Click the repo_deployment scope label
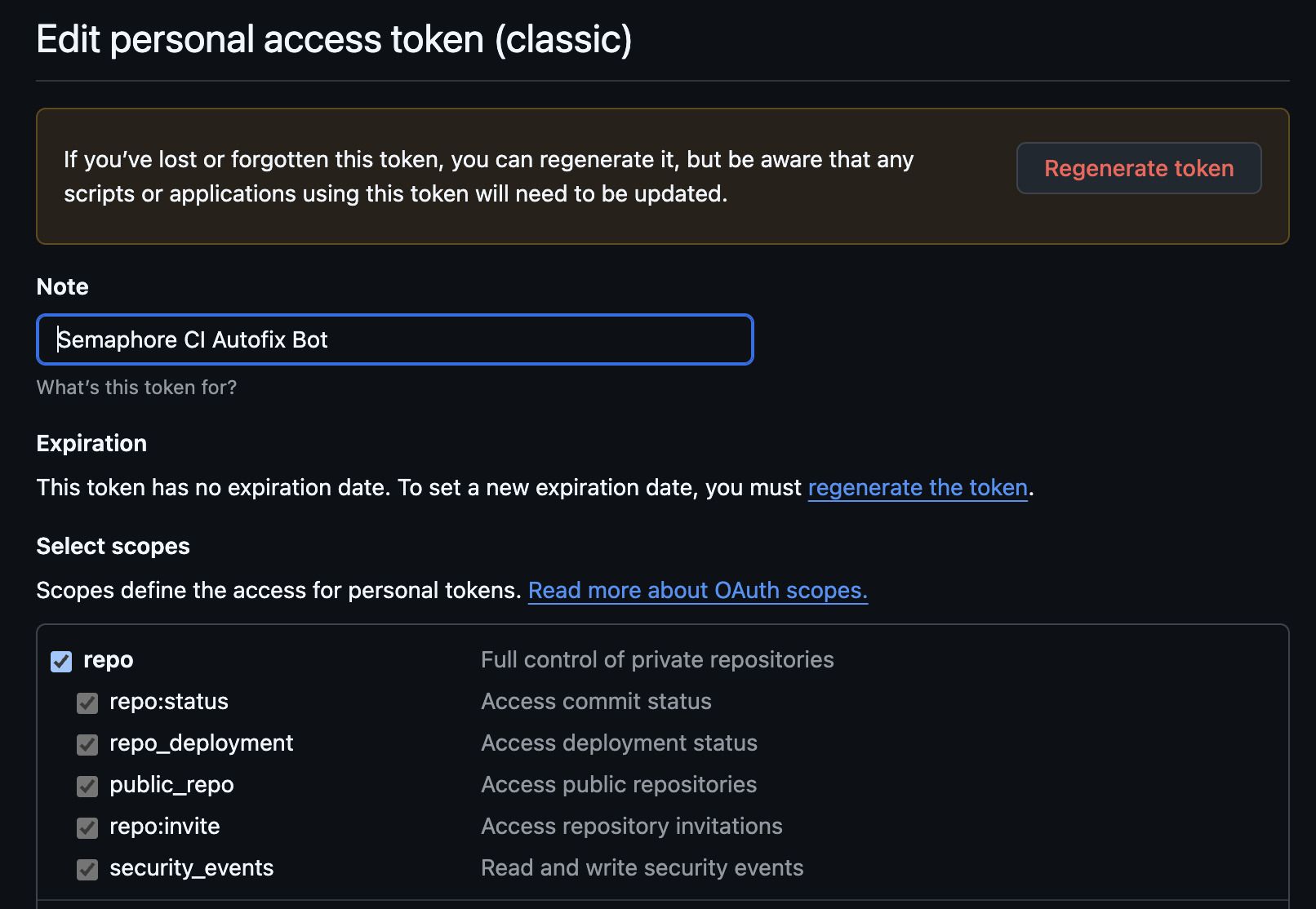This screenshot has height=909, width=1316. click(x=202, y=743)
